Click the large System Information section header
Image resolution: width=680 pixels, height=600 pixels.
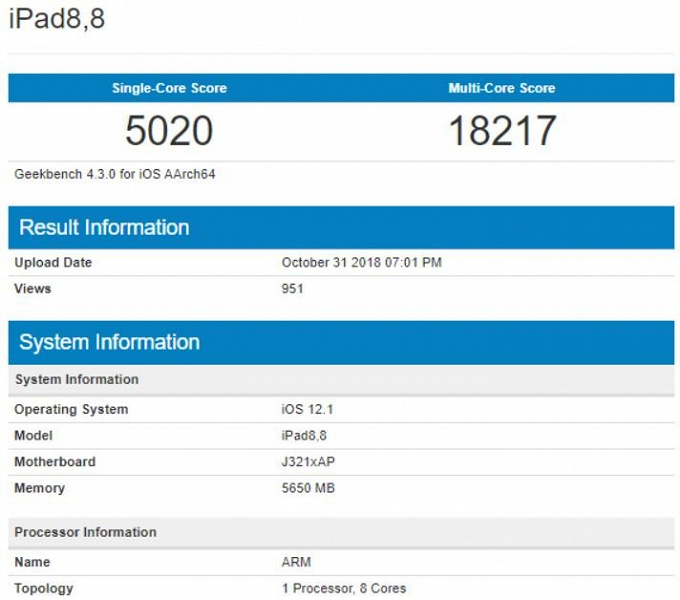(341, 342)
